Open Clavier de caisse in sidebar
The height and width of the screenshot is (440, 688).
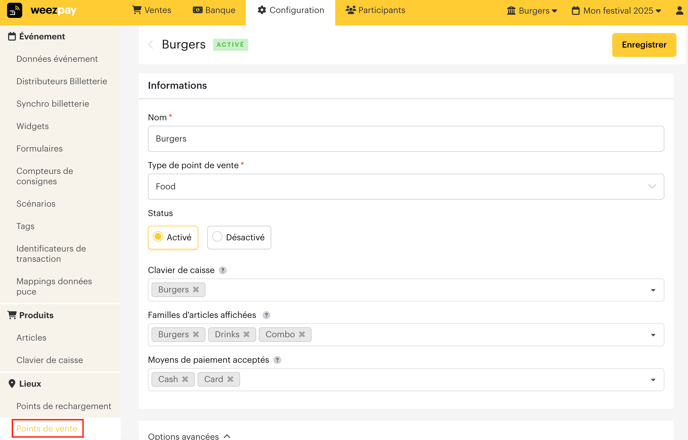pos(50,360)
